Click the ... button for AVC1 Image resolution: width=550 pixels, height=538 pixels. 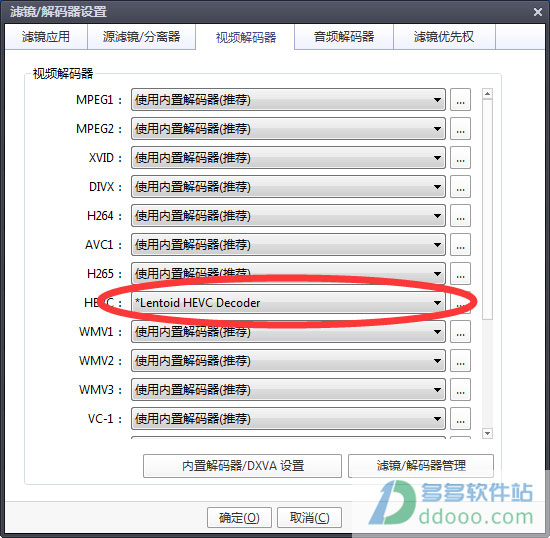pos(461,244)
